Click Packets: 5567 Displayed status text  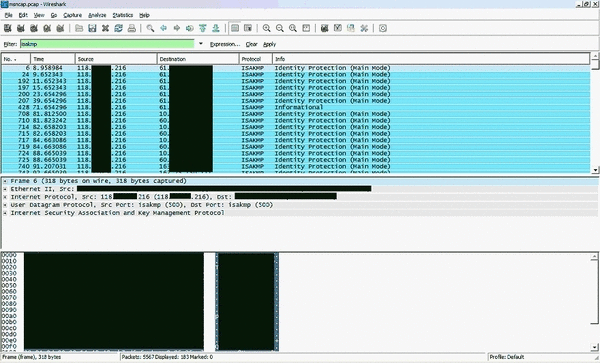coord(167,357)
